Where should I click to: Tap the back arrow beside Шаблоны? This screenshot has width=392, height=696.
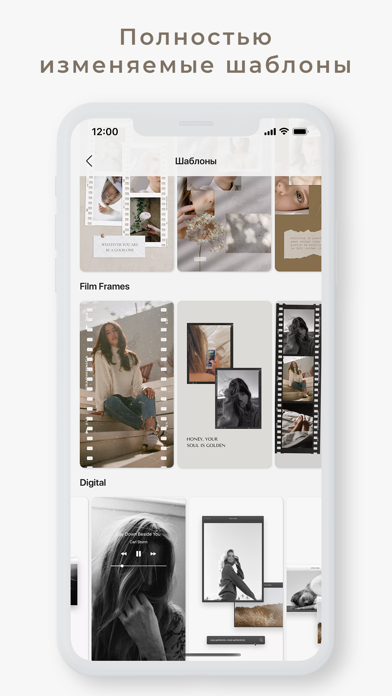click(x=89, y=161)
